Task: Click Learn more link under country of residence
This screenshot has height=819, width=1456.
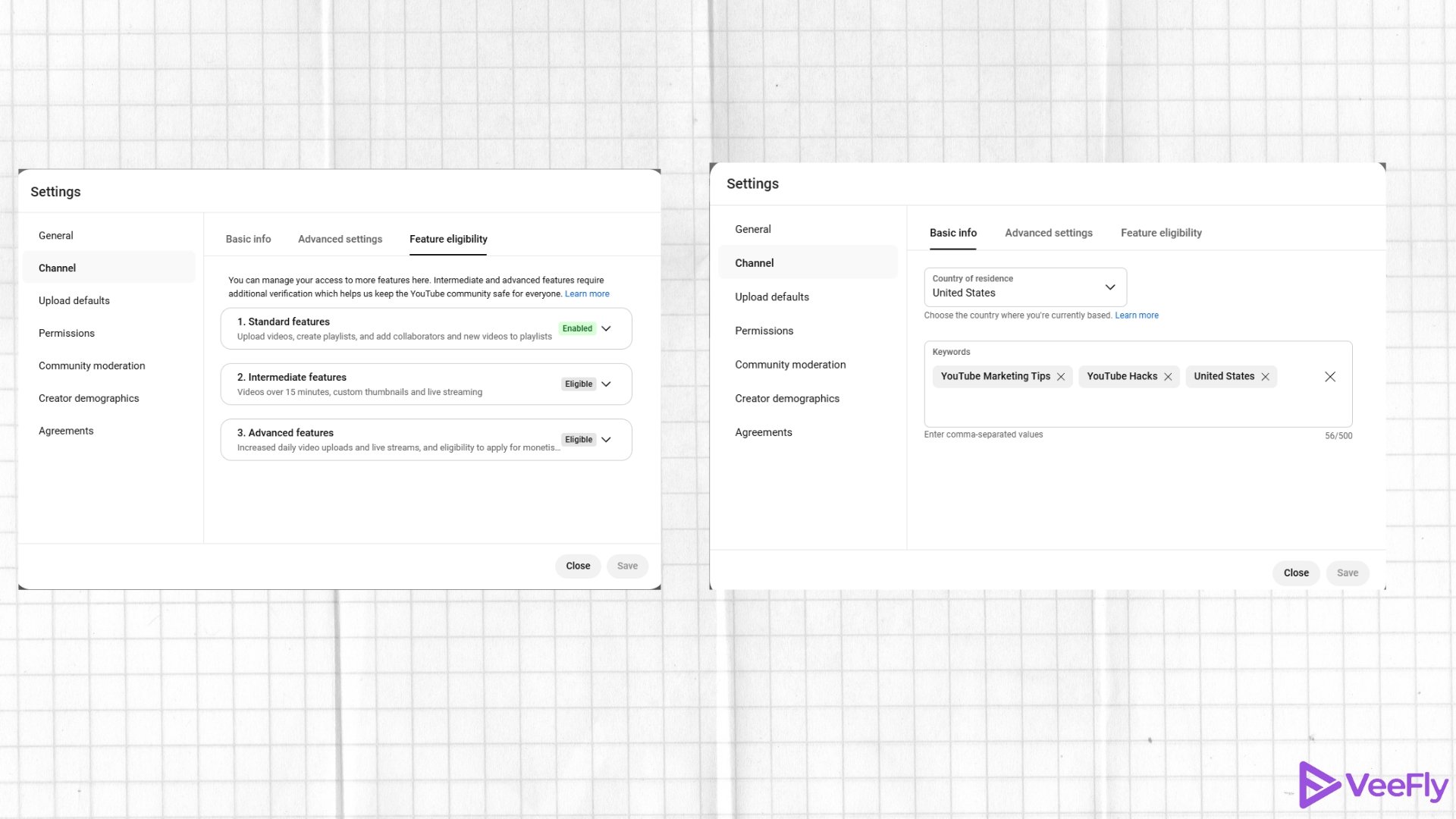Action: pos(1136,315)
